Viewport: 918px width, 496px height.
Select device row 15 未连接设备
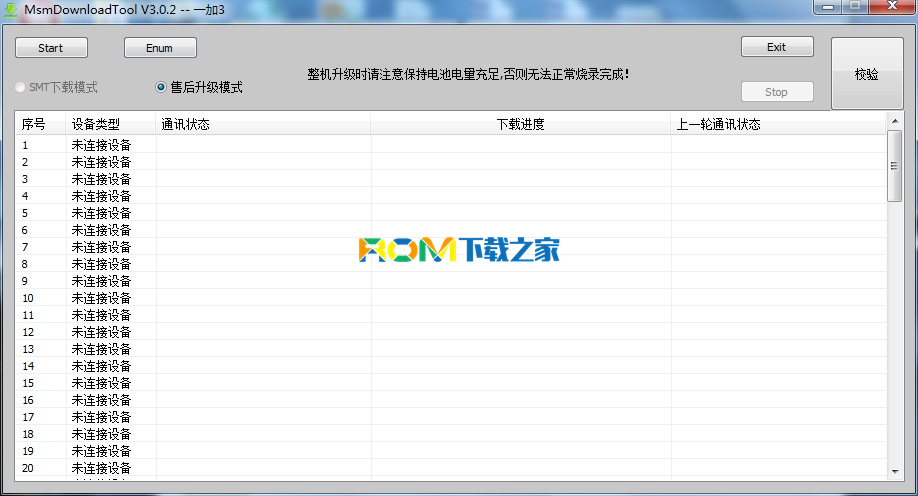[451, 382]
